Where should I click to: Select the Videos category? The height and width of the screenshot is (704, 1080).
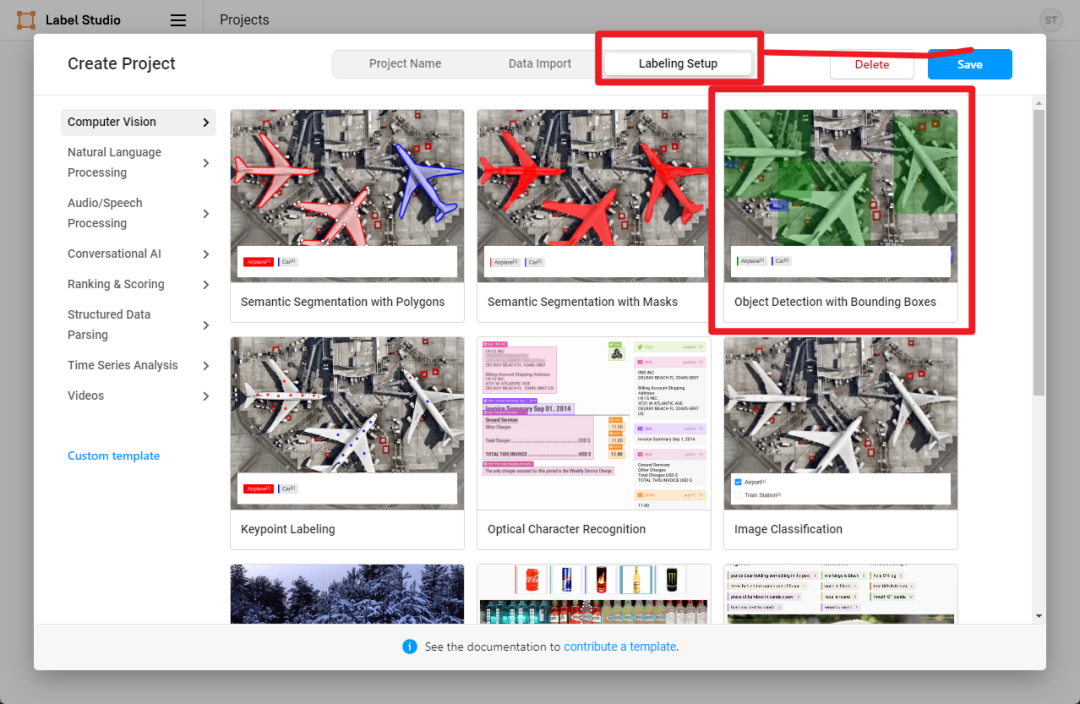(x=138, y=396)
